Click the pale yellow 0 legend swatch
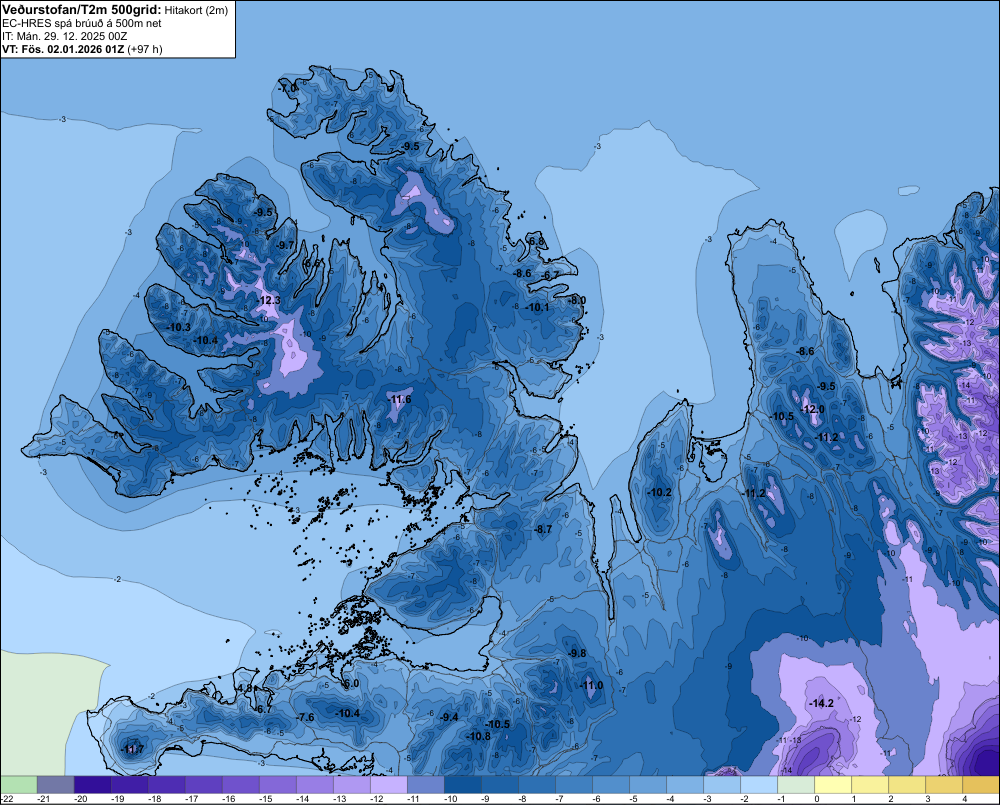 (x=834, y=785)
